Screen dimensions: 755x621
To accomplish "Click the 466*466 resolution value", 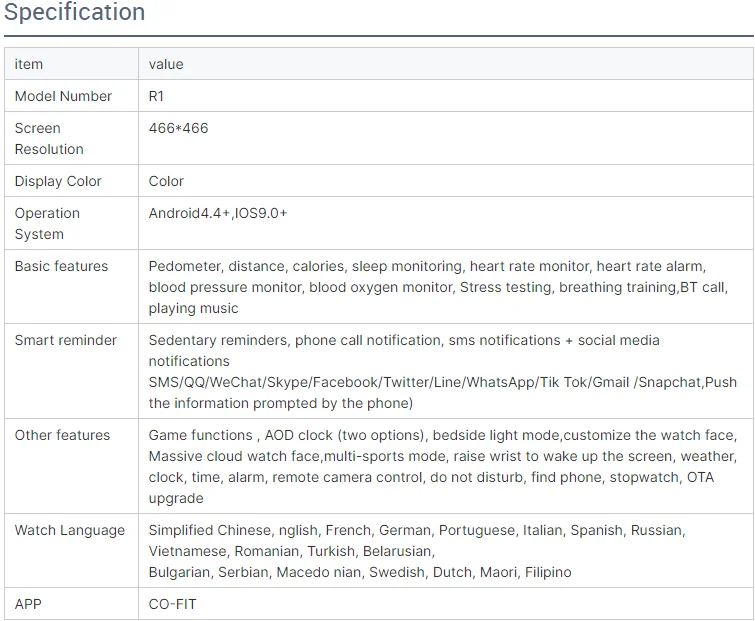I will tap(178, 128).
